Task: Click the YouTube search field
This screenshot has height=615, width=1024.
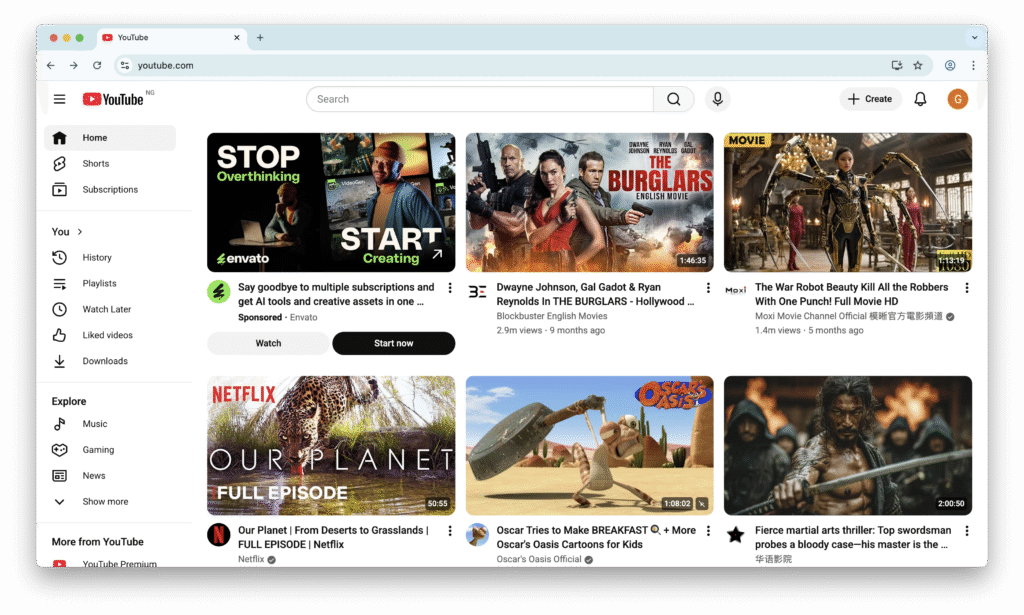Action: [480, 99]
